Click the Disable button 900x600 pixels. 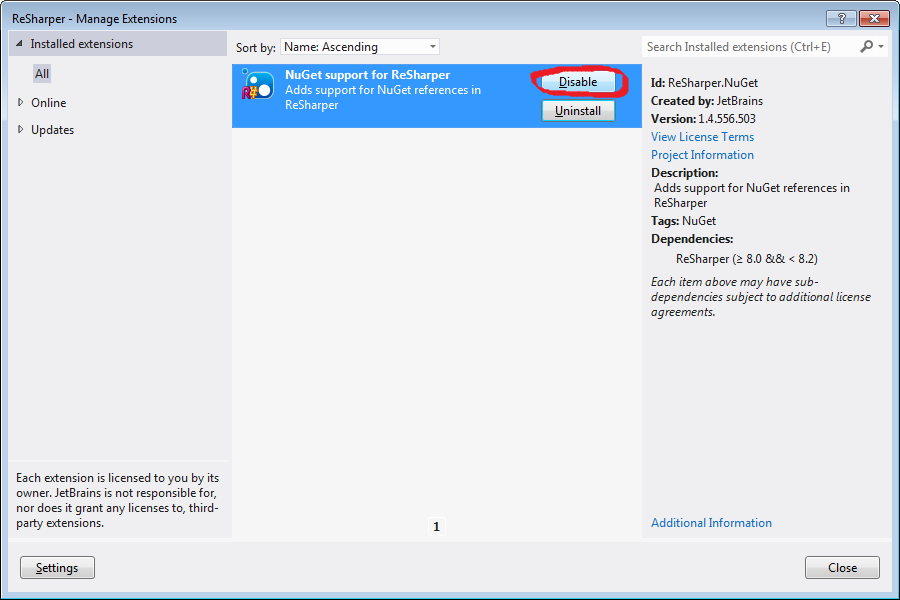click(578, 82)
